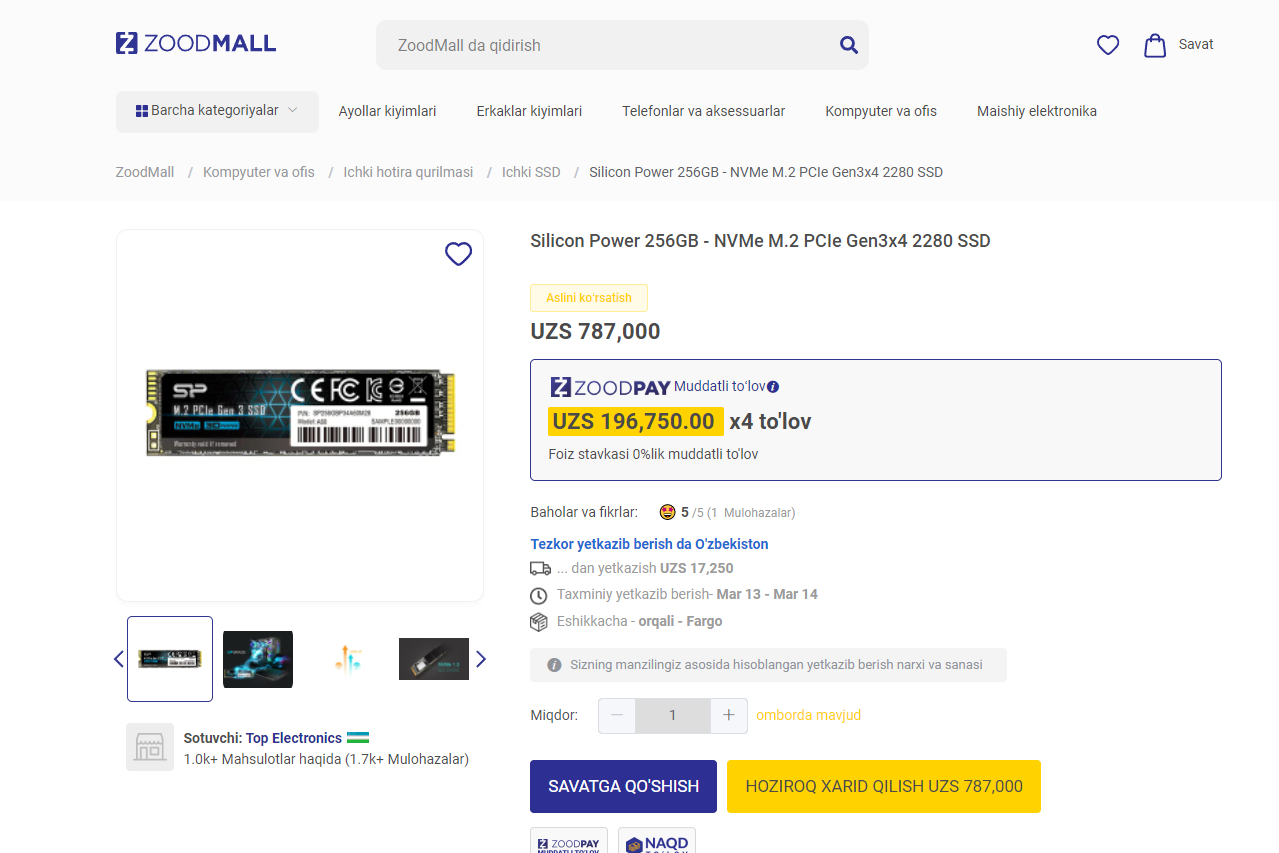Click orqali - Fargo courier text
Image resolution: width=1279 pixels, height=853 pixels.
[x=680, y=621]
